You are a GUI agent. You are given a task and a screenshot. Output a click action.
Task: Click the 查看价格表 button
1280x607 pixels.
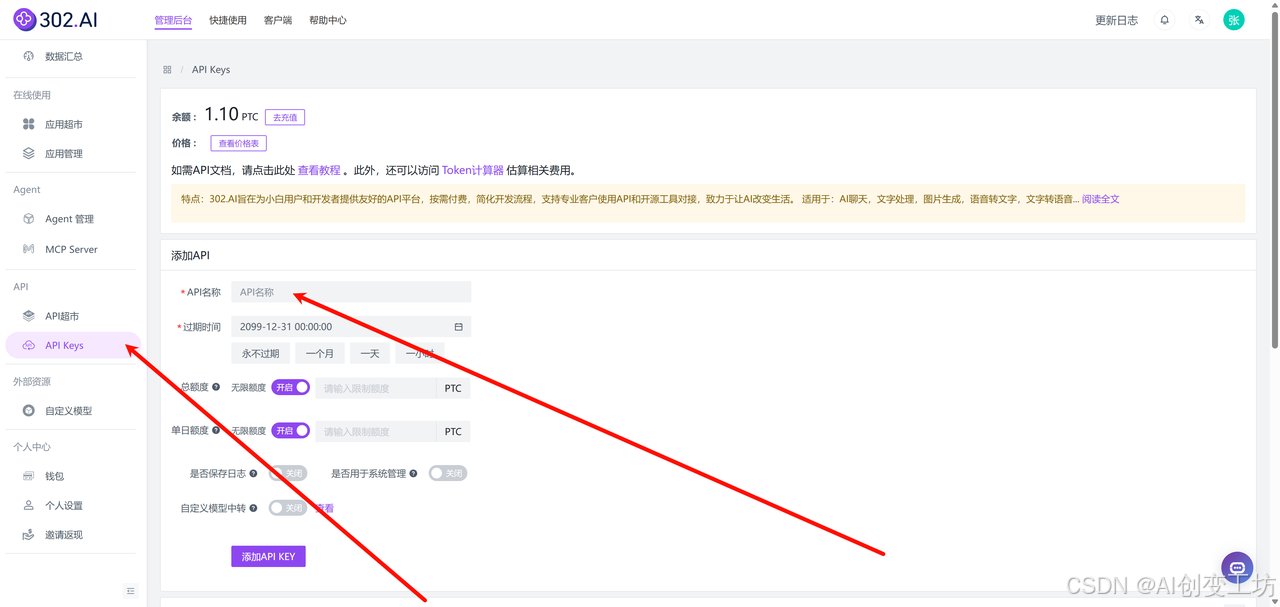[x=239, y=143]
